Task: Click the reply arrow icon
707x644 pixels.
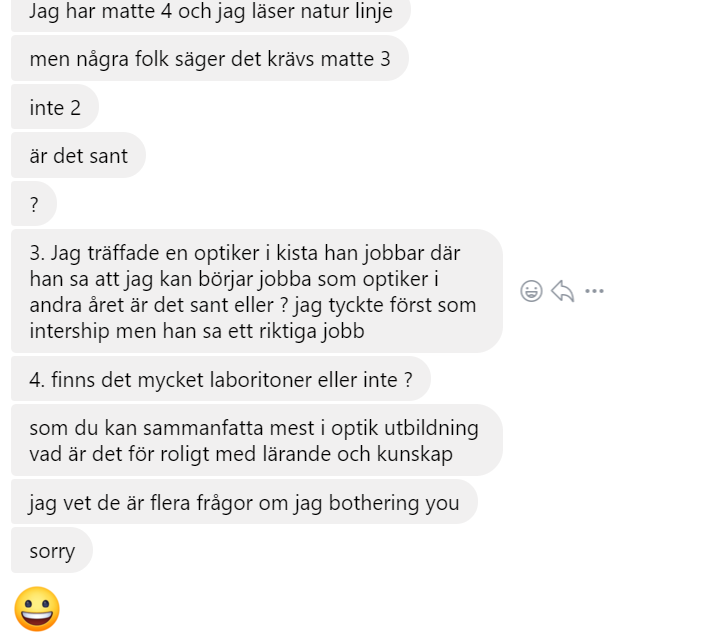Action: click(563, 291)
